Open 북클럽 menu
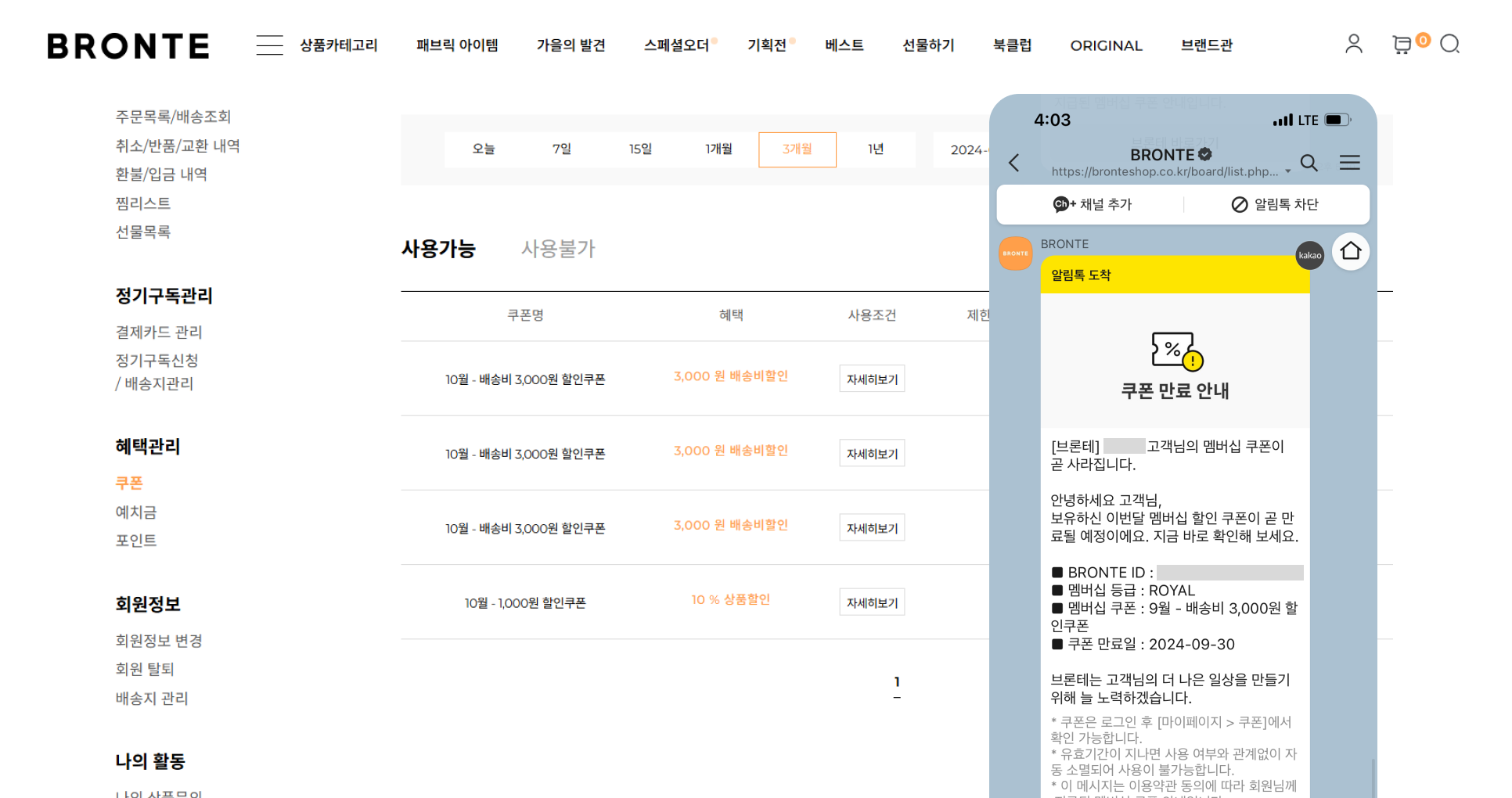The image size is (1512, 798). 1012,45
